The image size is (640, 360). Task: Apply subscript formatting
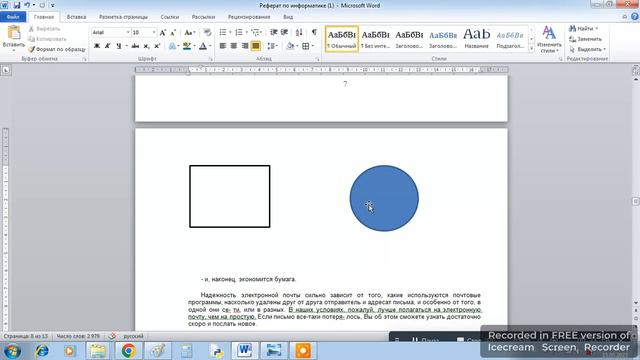(146, 46)
